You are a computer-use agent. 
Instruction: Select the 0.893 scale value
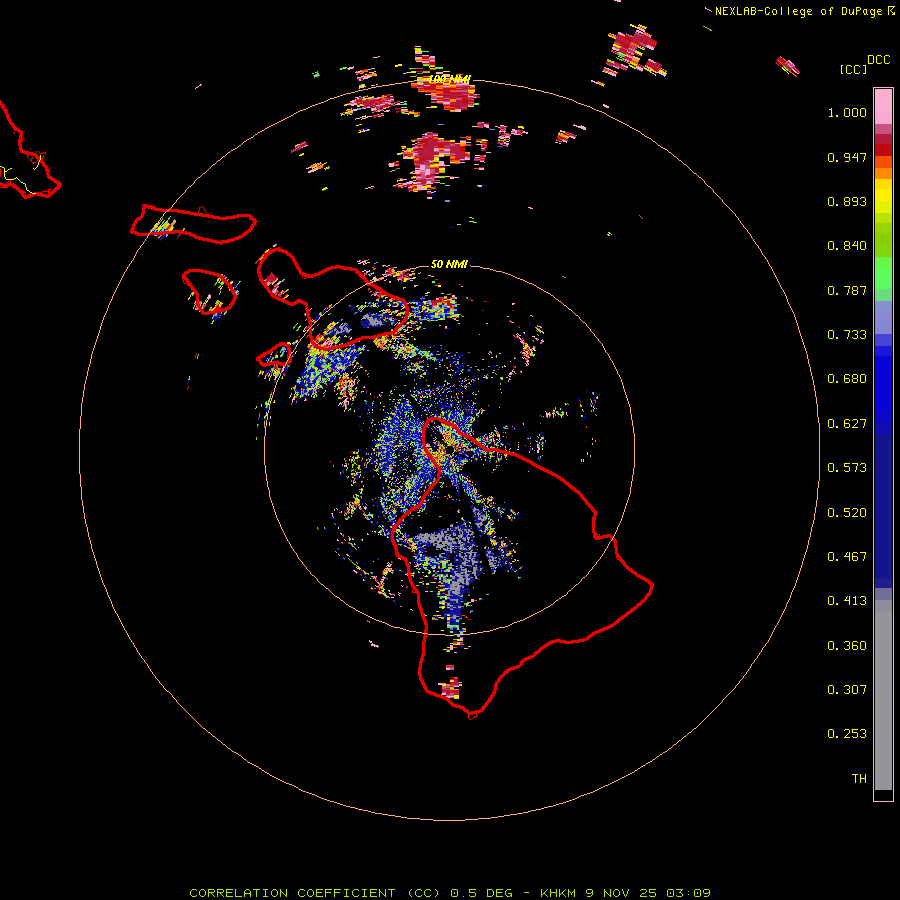tap(847, 201)
